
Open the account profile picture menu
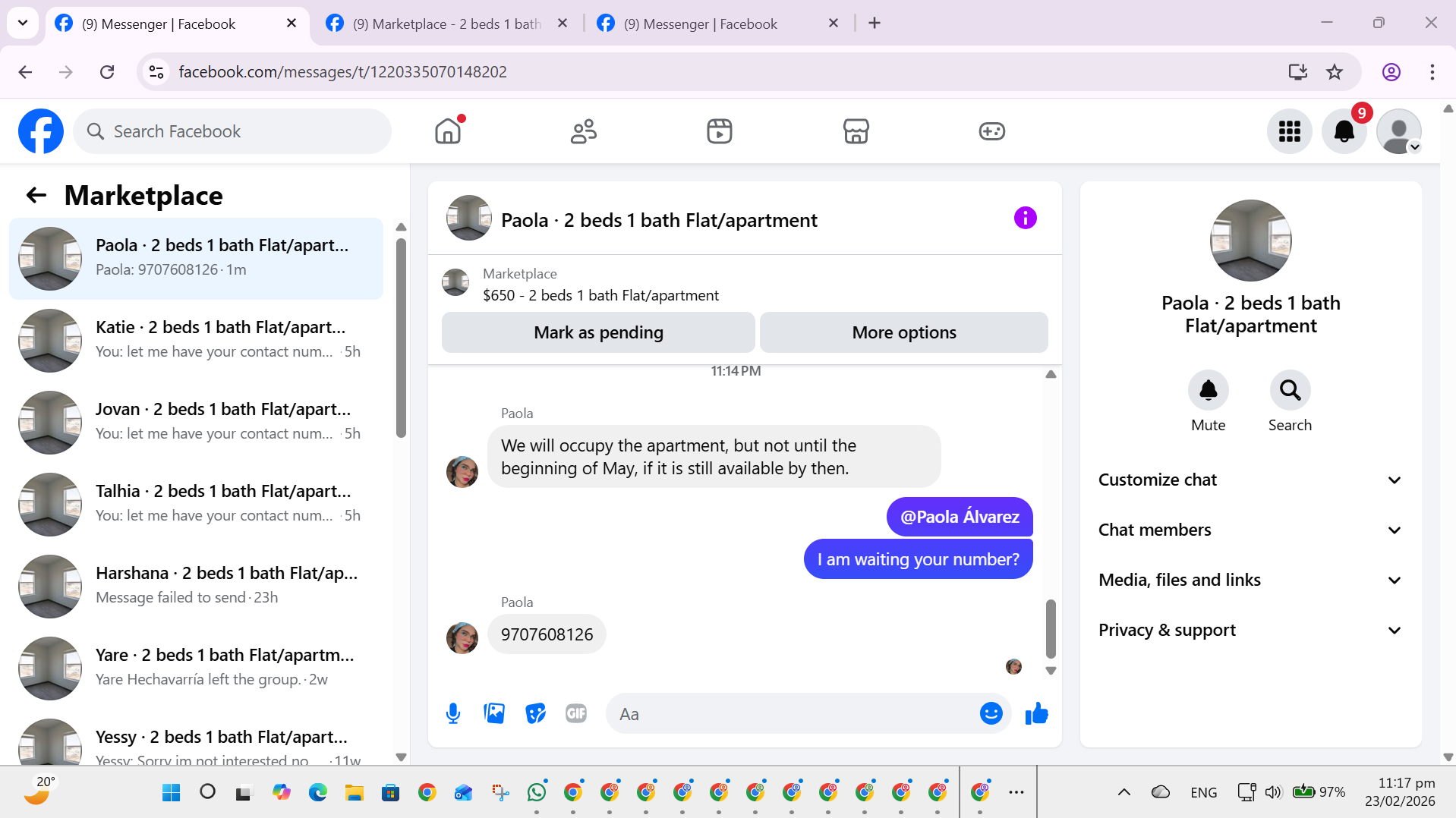1399,131
